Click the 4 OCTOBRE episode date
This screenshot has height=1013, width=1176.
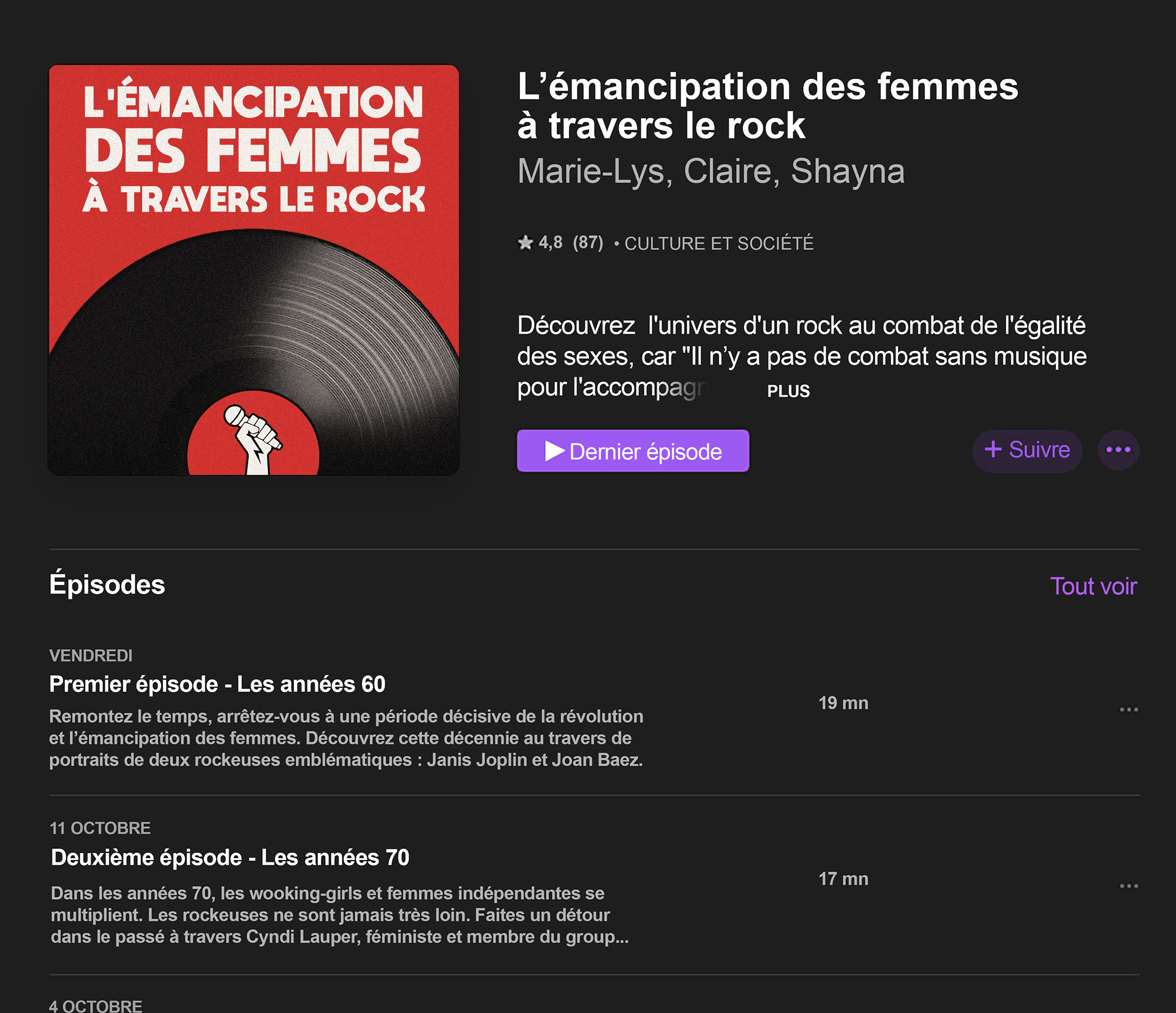(96, 1006)
